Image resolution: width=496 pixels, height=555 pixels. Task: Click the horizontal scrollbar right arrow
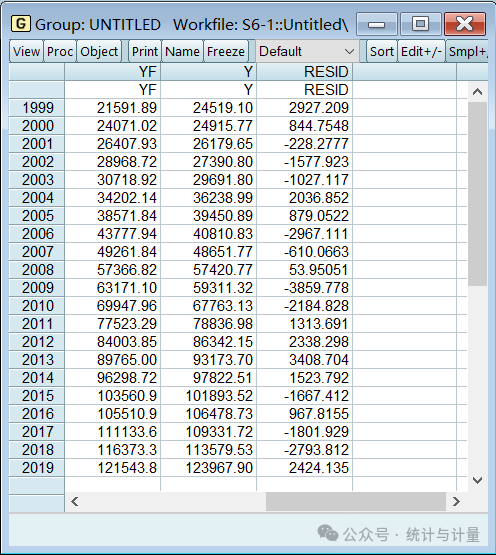pyautogui.click(x=456, y=502)
